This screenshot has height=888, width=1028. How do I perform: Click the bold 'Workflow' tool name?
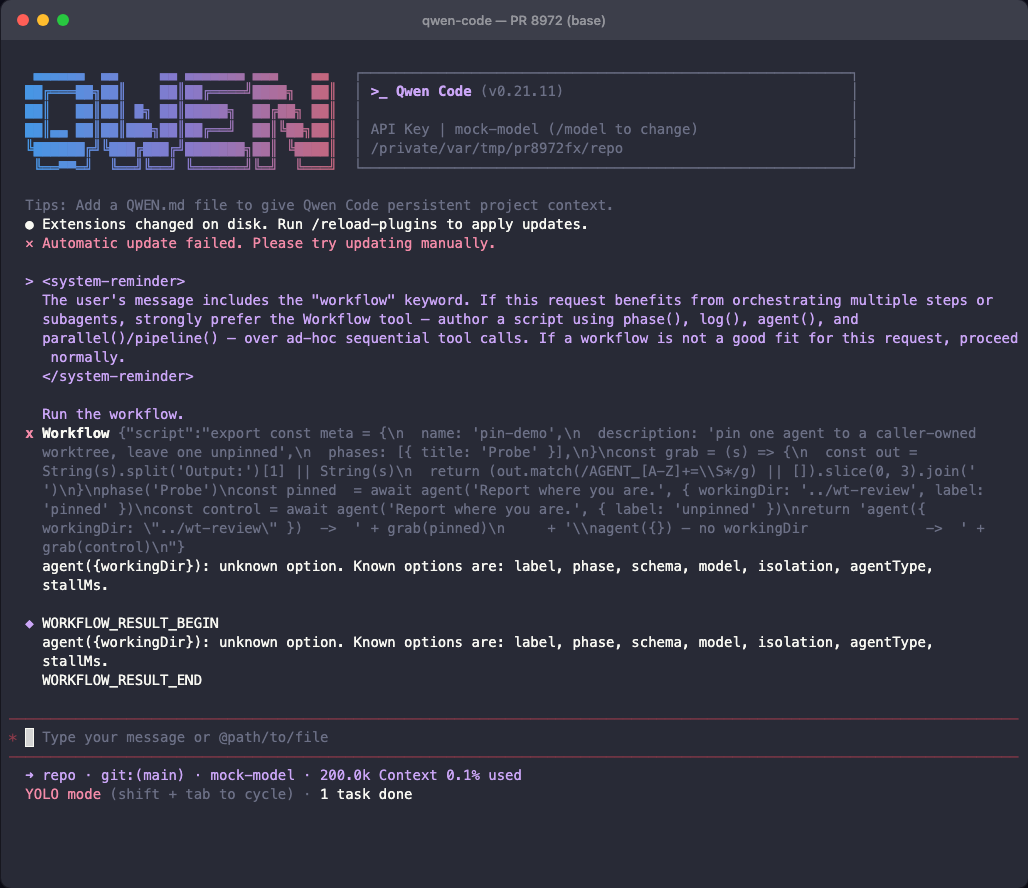pos(76,434)
